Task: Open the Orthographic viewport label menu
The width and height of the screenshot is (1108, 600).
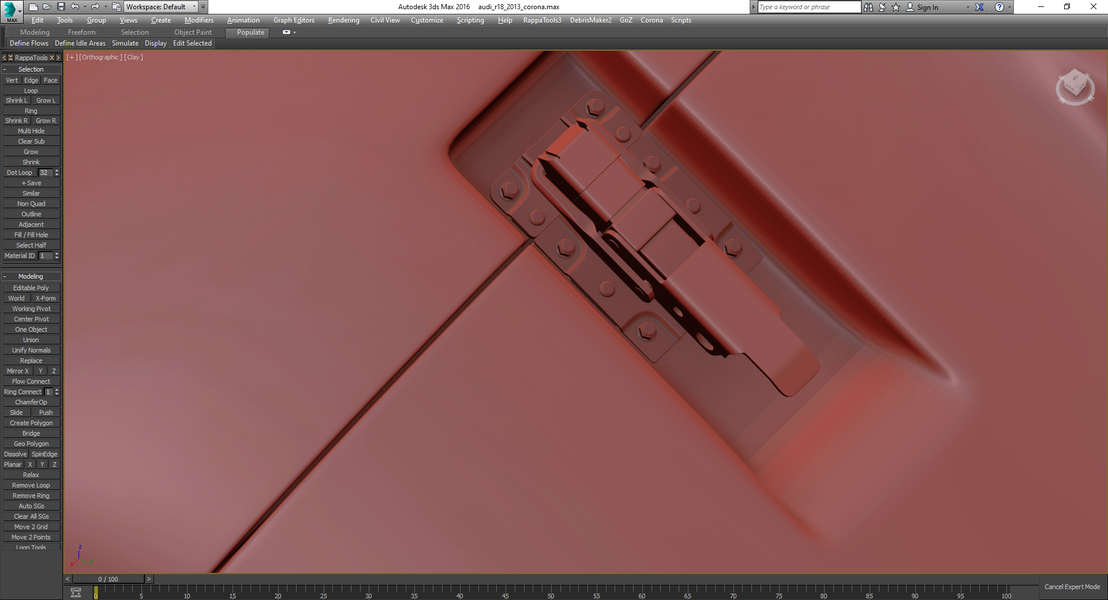Action: point(100,57)
